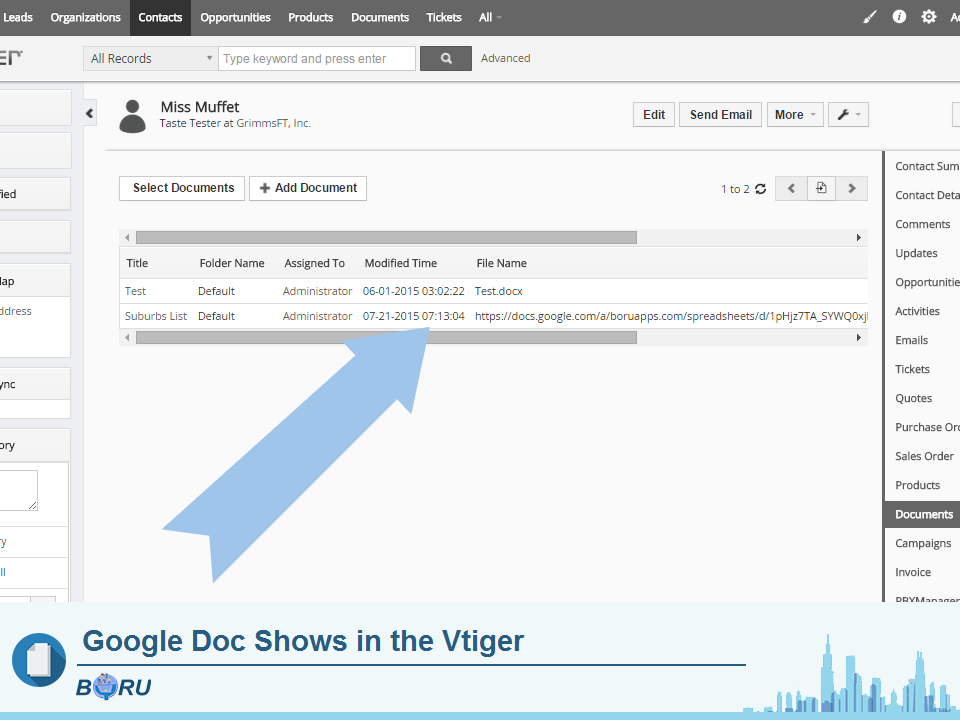This screenshot has height=720, width=960.
Task: Click the Edit button for Miss Muffet
Action: [653, 114]
